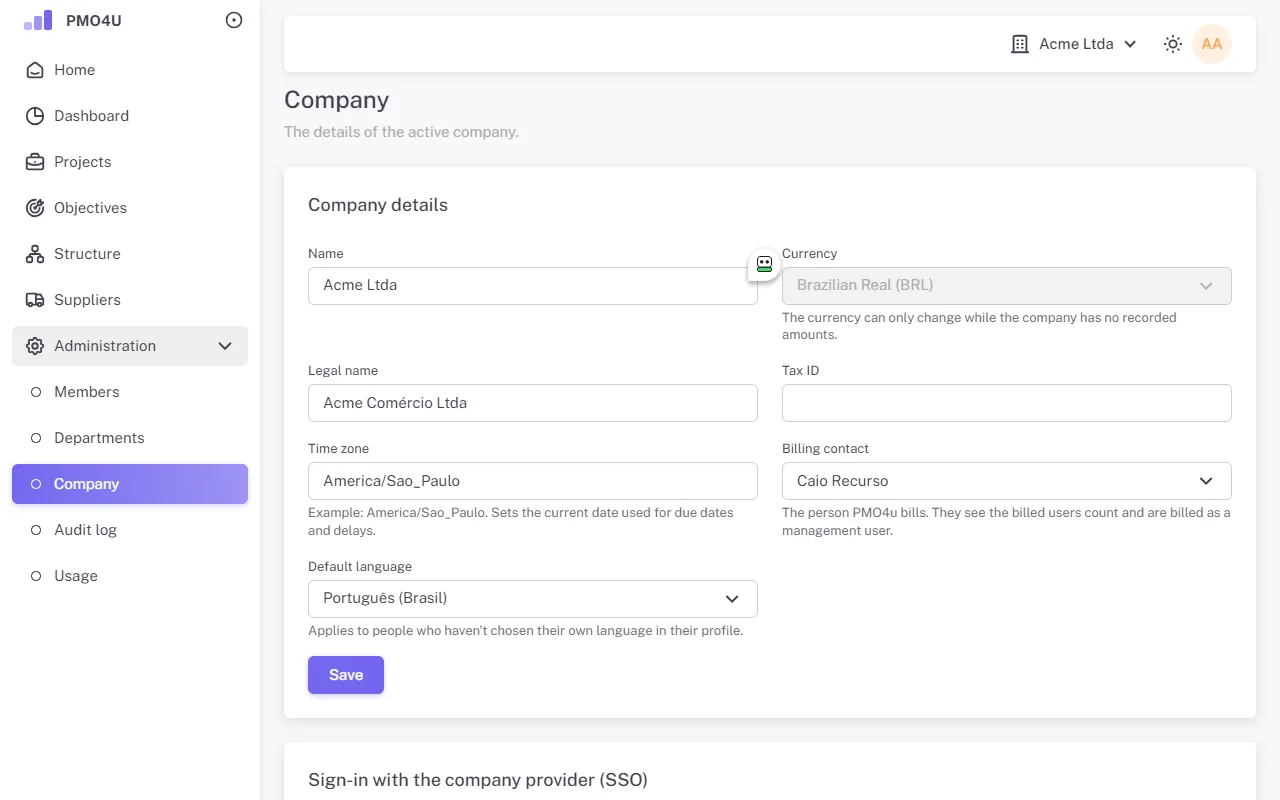This screenshot has width=1280, height=800.
Task: Switch theme with the sun icon
Action: [1173, 44]
